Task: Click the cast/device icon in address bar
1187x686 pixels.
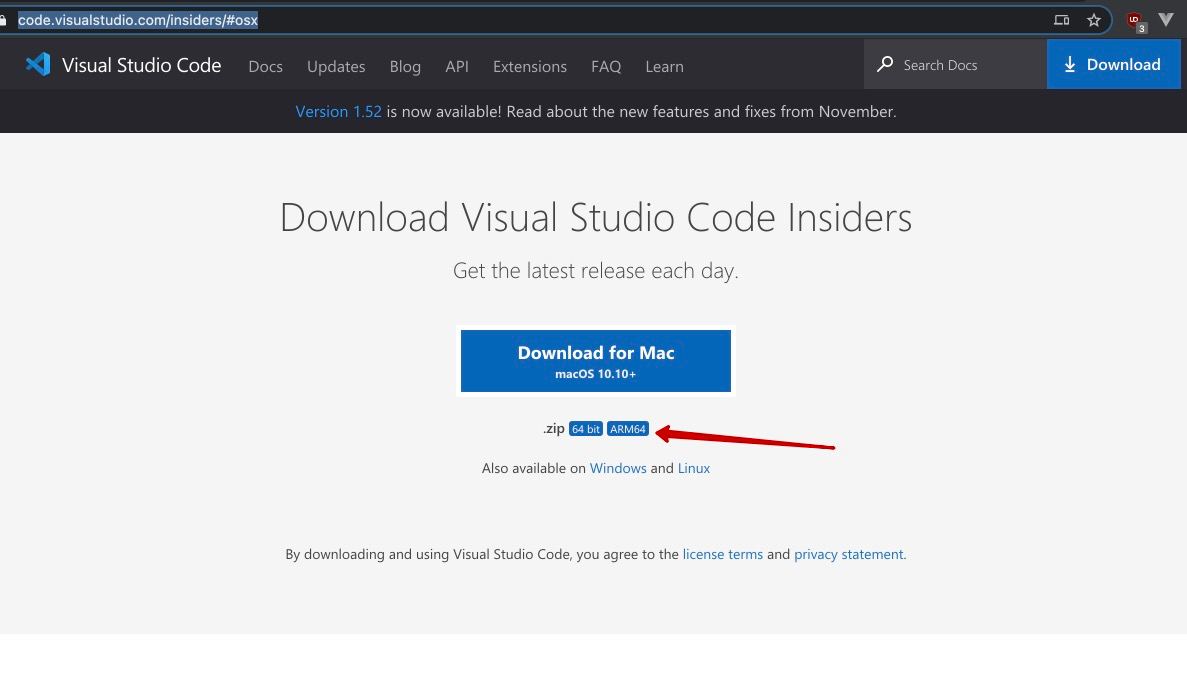Action: [x=1061, y=20]
